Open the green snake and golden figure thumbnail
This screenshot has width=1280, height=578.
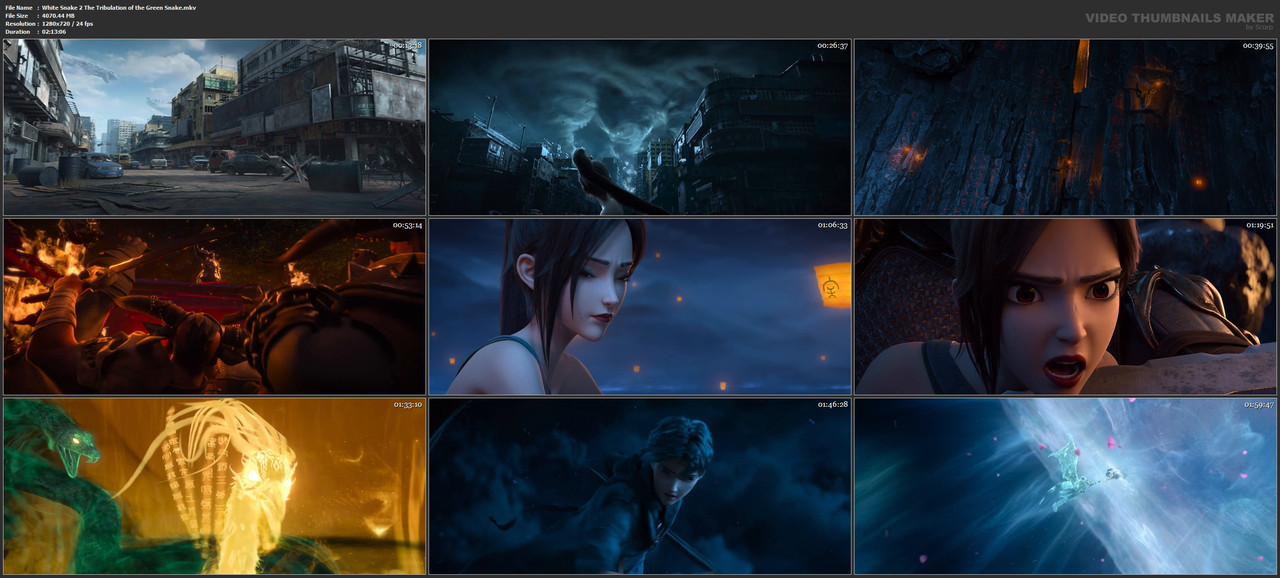pos(214,486)
